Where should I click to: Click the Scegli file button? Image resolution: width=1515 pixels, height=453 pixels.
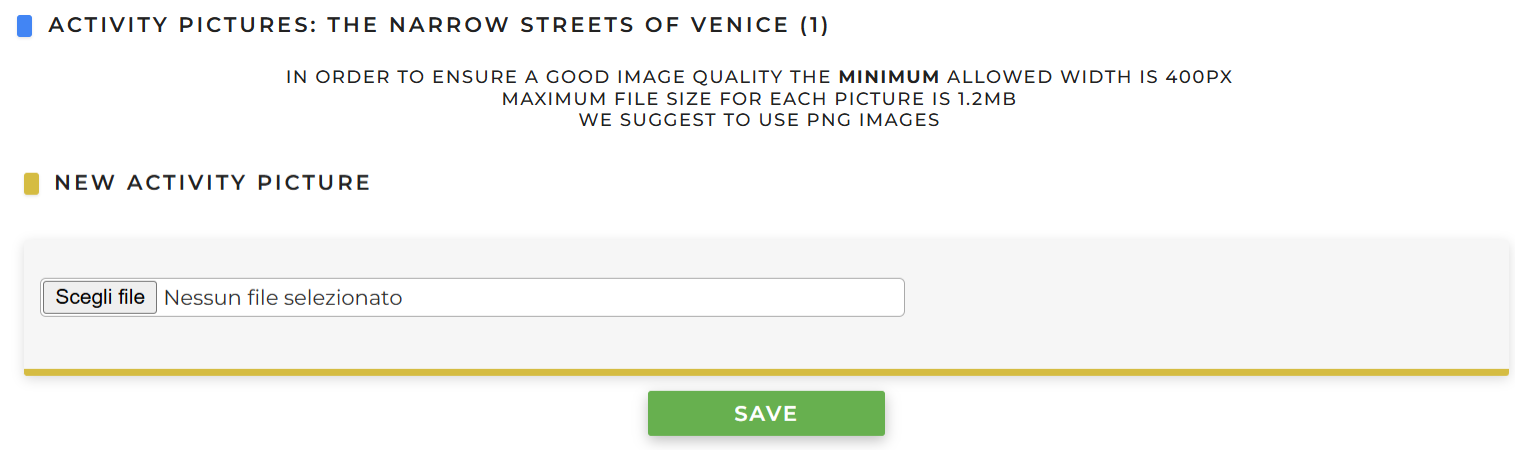point(100,297)
